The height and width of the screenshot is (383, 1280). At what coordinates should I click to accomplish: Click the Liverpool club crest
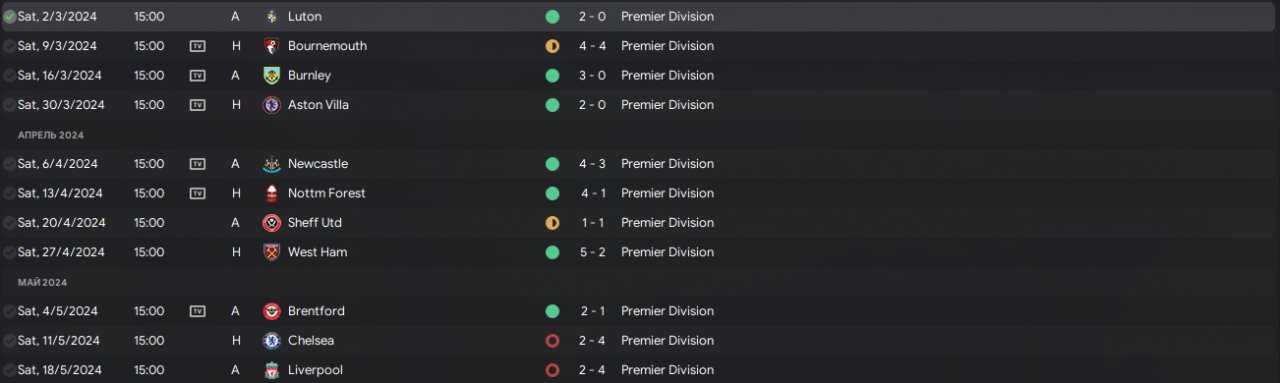point(271,370)
